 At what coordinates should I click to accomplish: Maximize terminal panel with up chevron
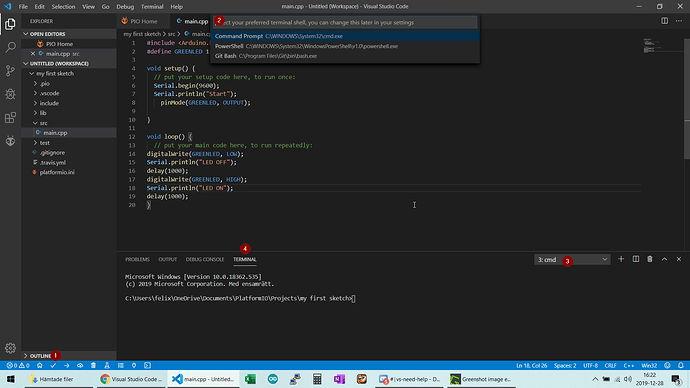coord(664,259)
